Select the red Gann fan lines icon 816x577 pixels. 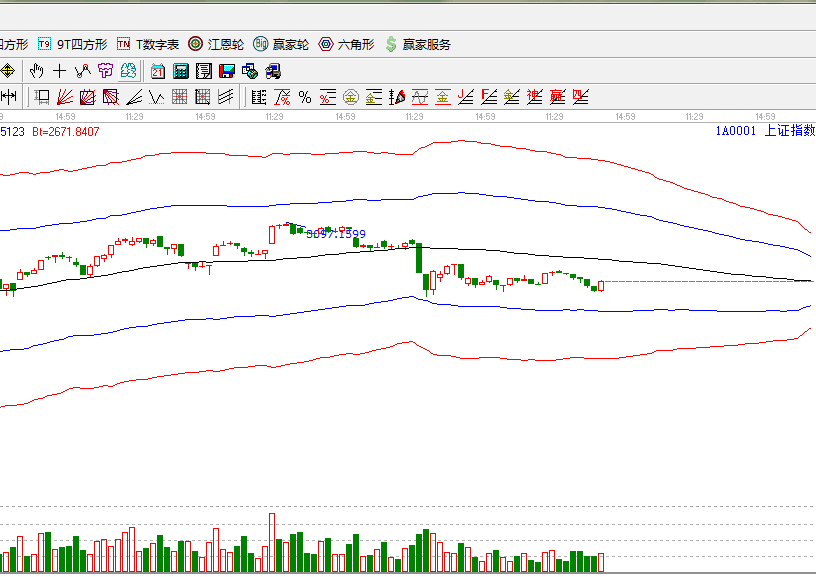pyautogui.click(x=64, y=97)
